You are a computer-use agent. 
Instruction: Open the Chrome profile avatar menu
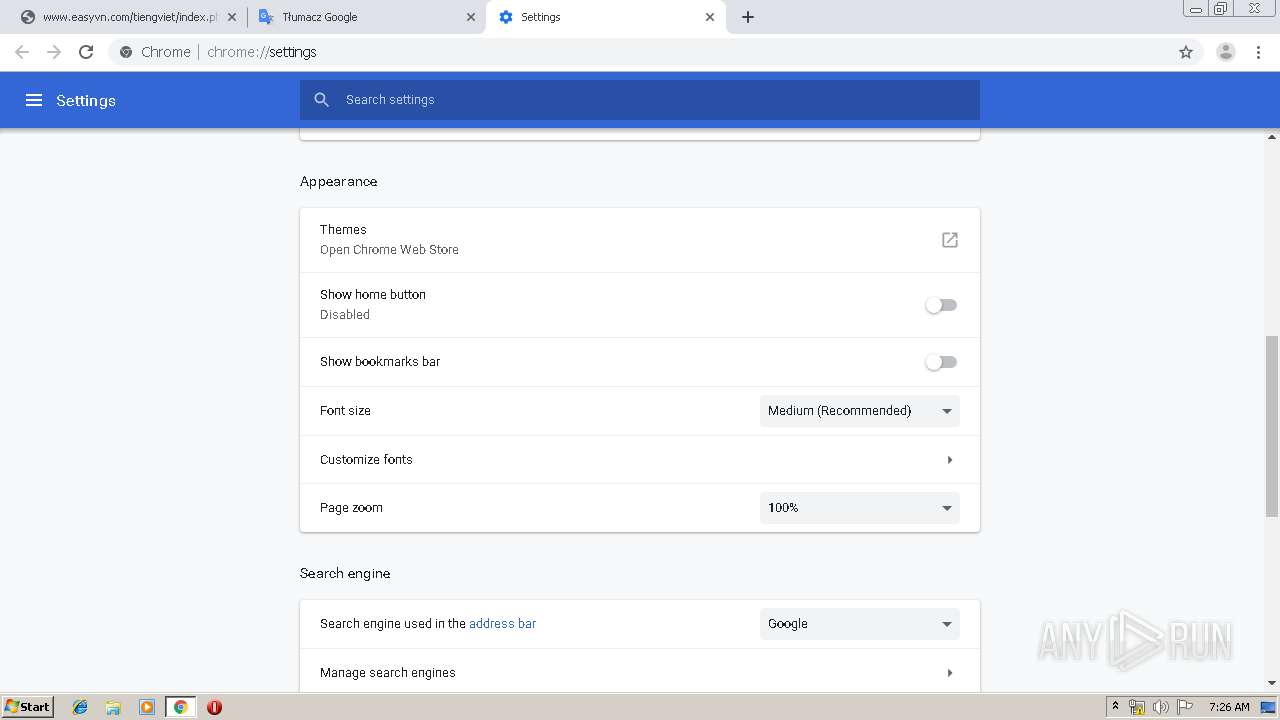(1226, 52)
